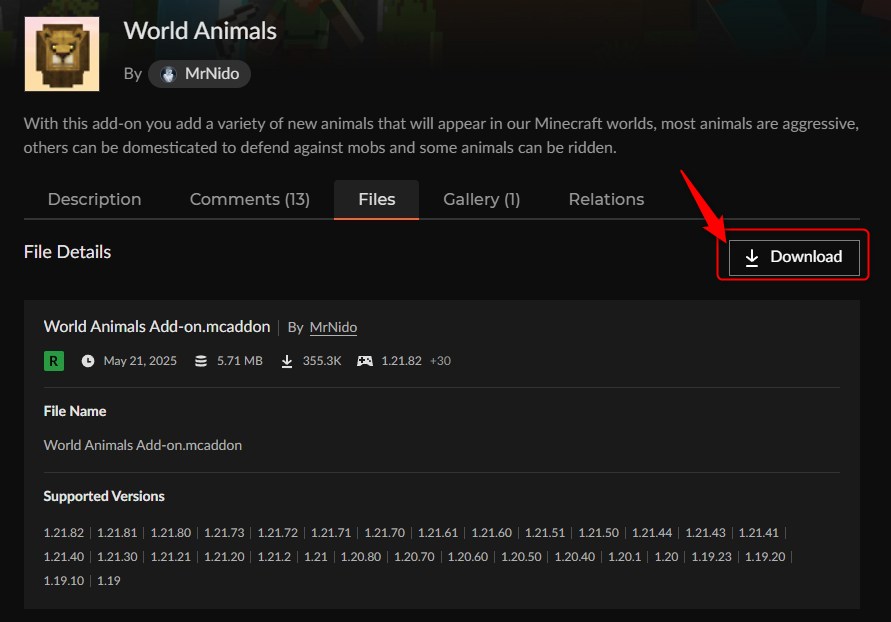The image size is (891, 622).
Task: Click file name value World Animals Add-on.mcaddon
Action: pyautogui.click(x=143, y=445)
